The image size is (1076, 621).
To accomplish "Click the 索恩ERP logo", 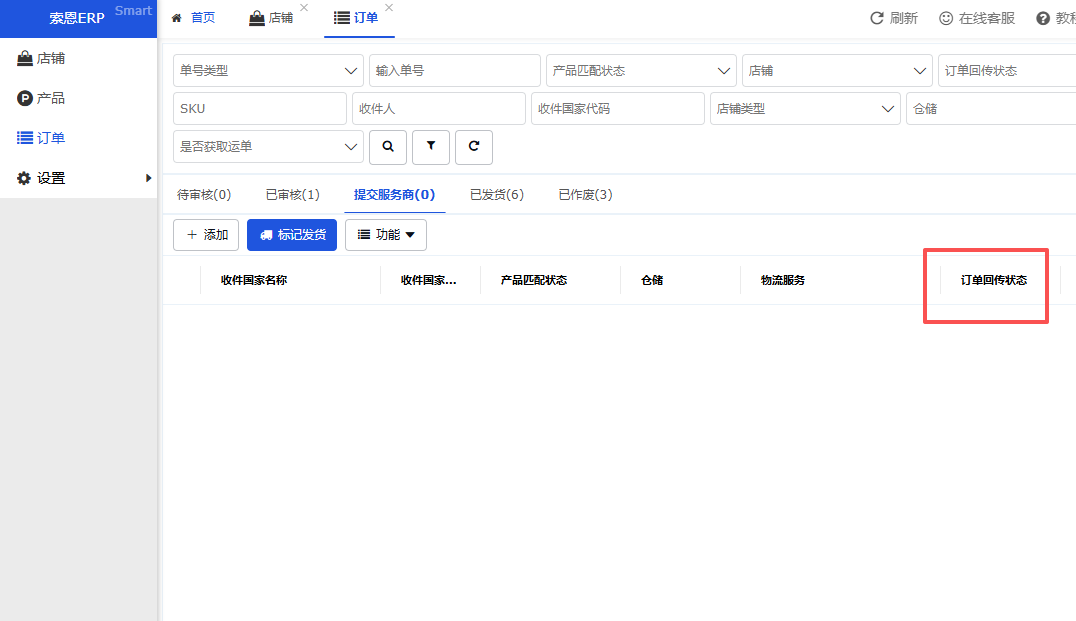I will (x=77, y=19).
